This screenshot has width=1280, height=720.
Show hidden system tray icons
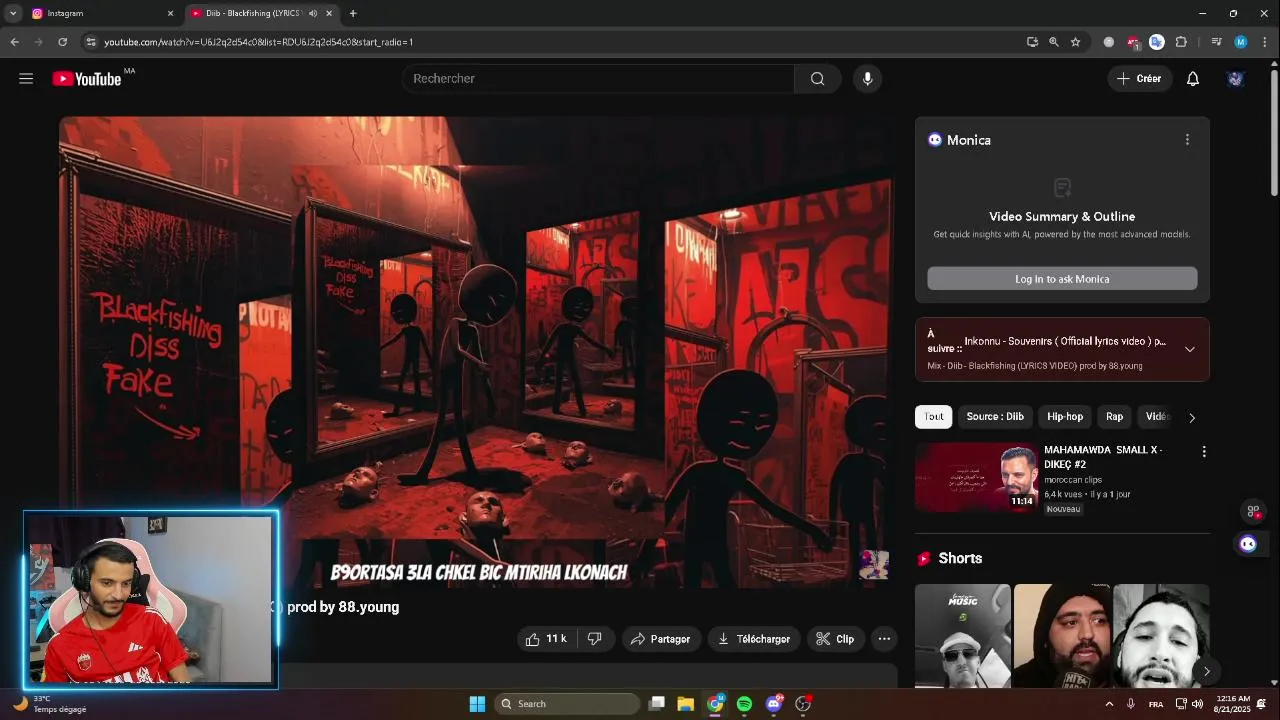1109,704
